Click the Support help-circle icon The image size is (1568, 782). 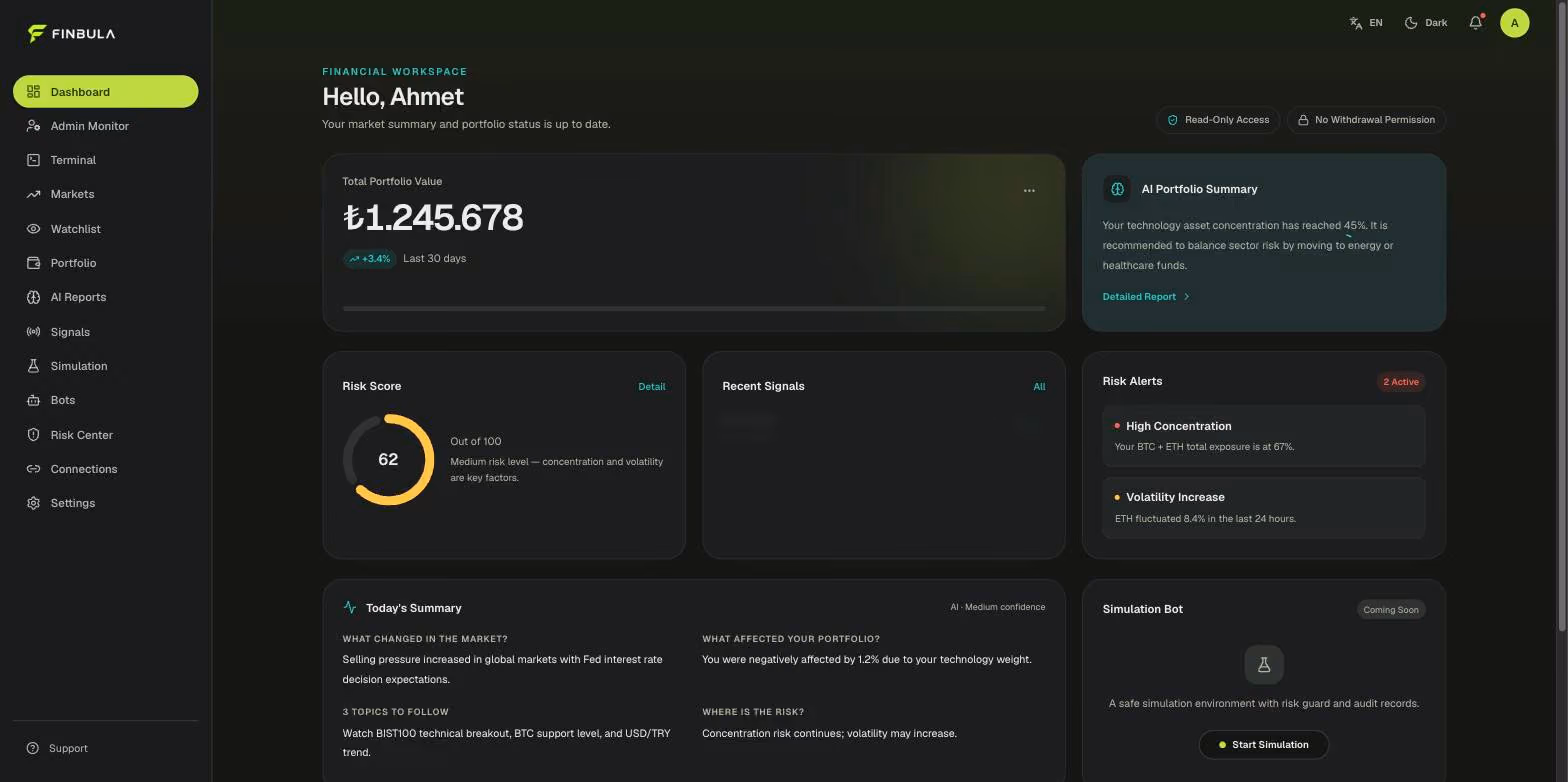click(x=33, y=748)
